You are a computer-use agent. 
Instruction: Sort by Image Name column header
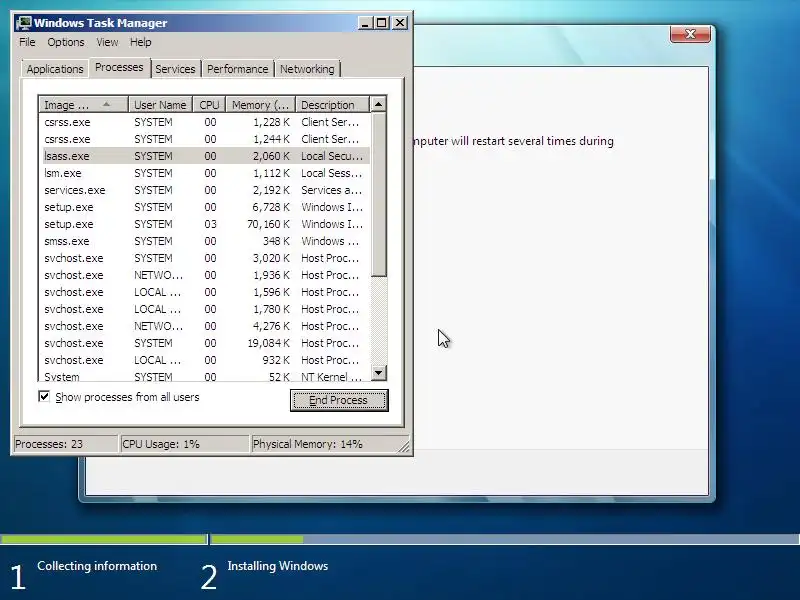(83, 105)
